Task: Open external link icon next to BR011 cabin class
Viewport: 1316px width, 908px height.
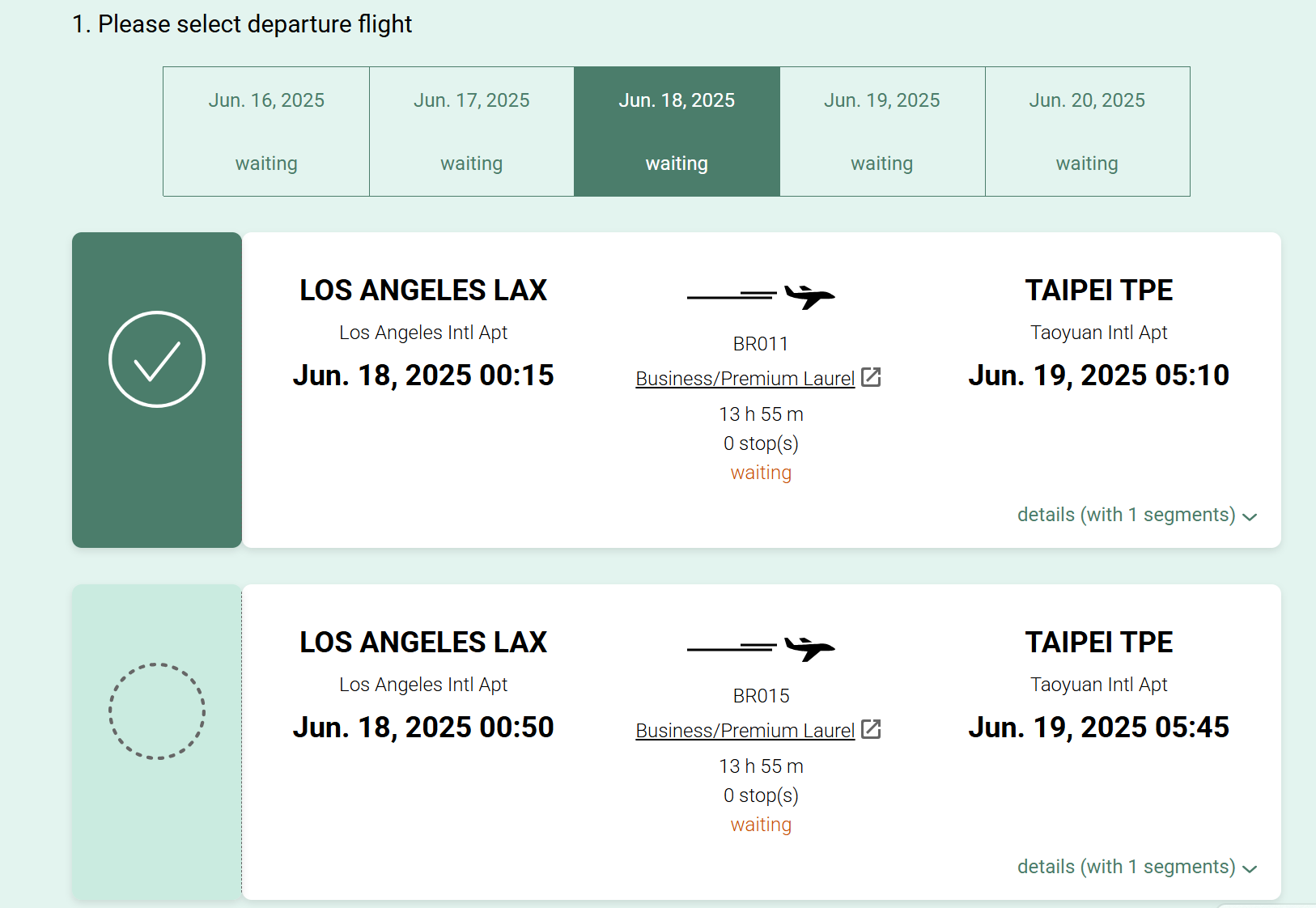Action: tap(871, 377)
